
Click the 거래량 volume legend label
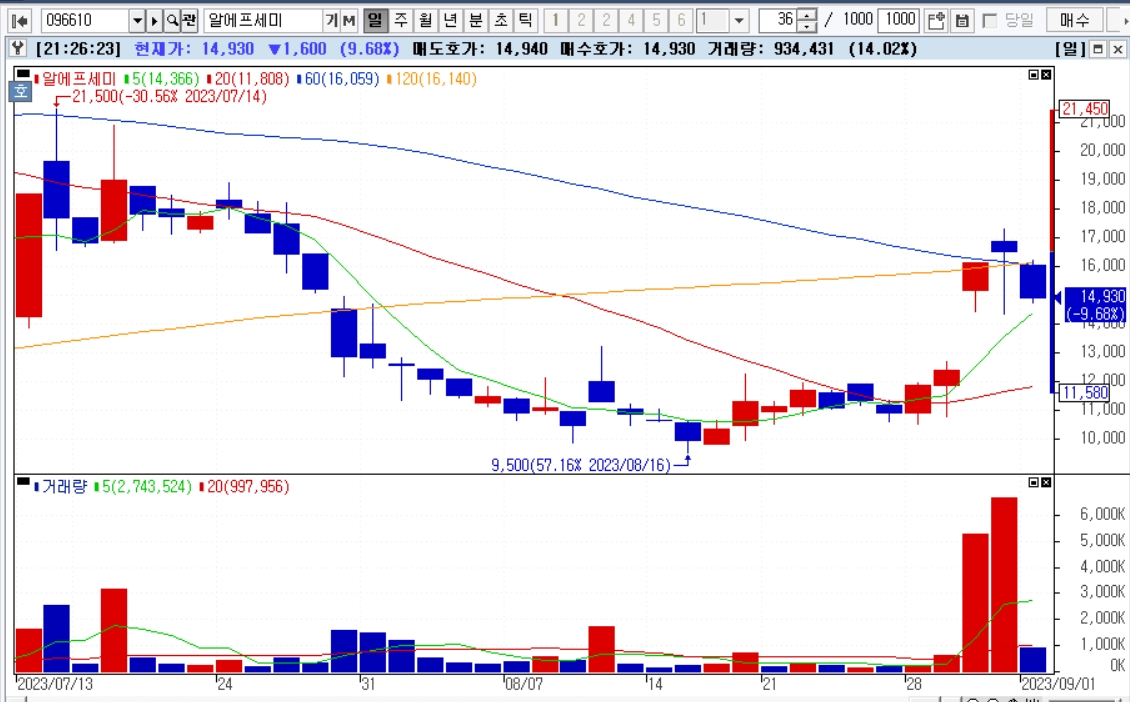coord(63,486)
